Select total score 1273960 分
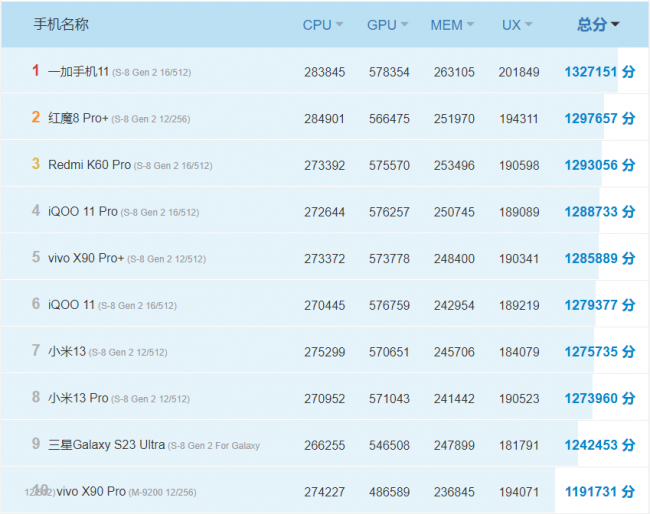The image size is (650, 514). 599,398
